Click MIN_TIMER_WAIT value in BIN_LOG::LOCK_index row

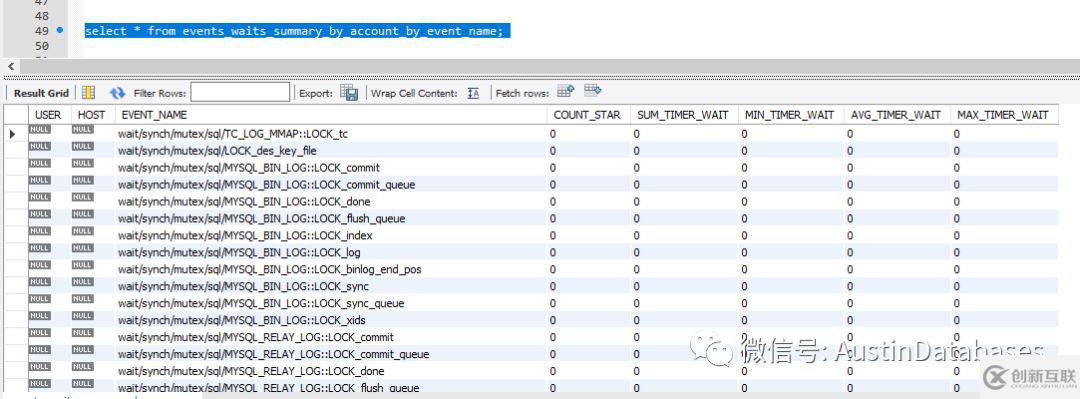coord(744,236)
